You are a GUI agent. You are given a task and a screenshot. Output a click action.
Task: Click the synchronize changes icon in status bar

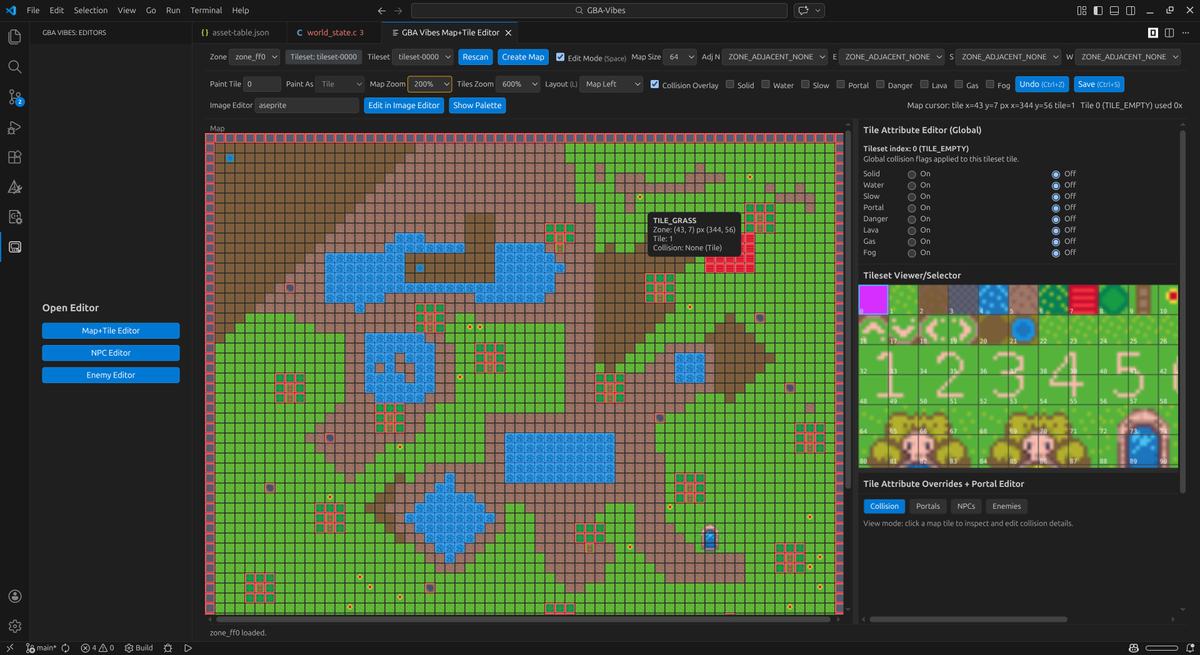click(x=66, y=648)
